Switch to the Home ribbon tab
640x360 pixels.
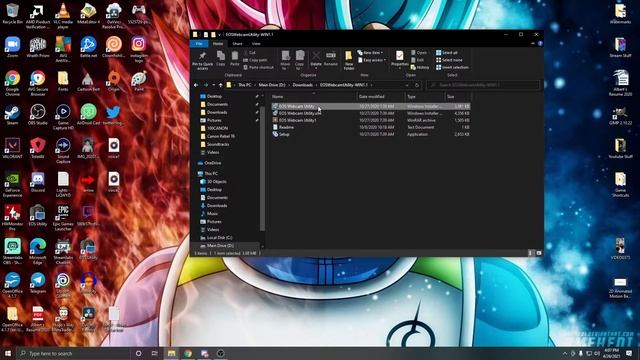(x=218, y=44)
